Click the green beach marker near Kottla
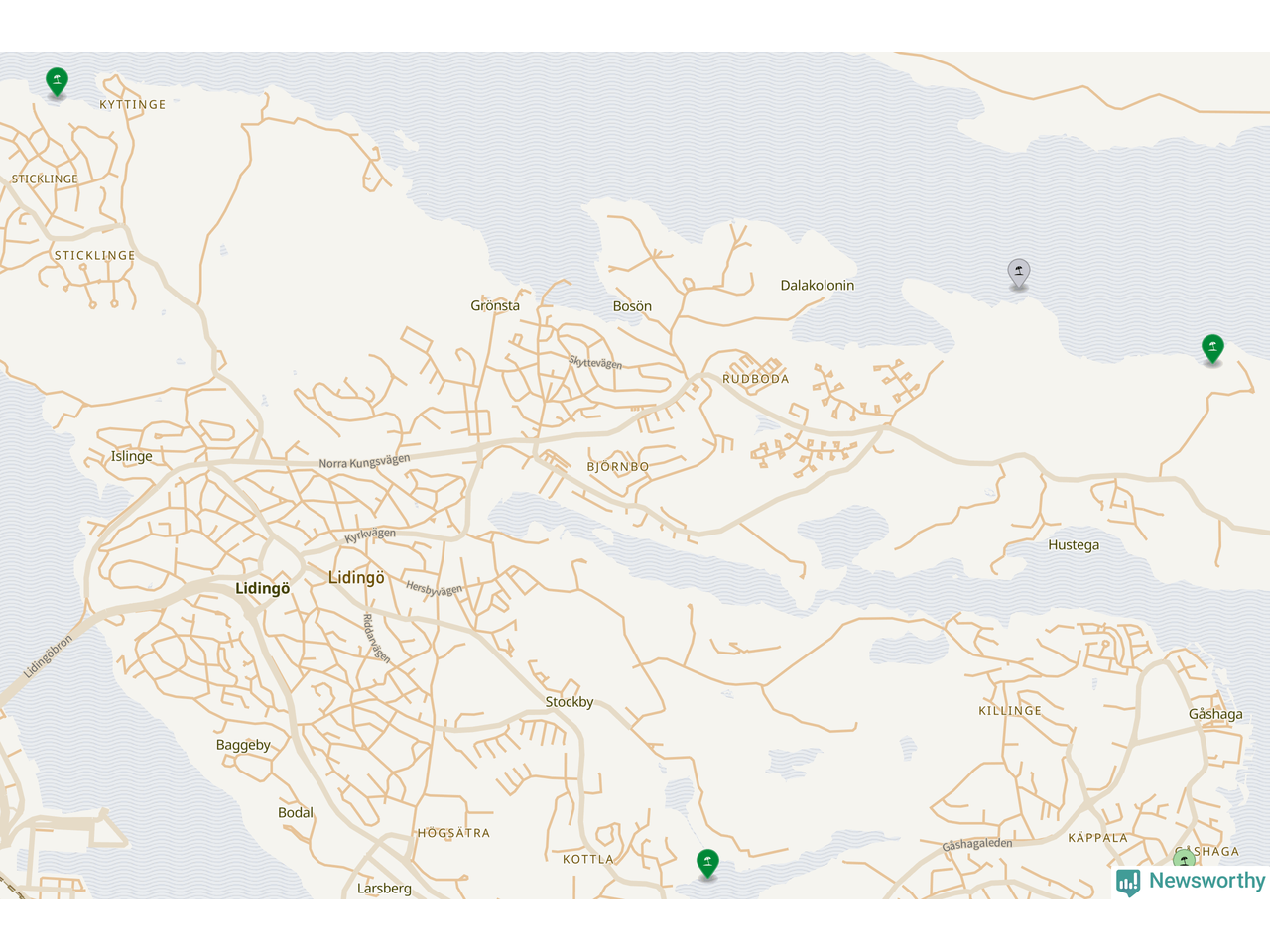This screenshot has width=1270, height=952. [707, 862]
